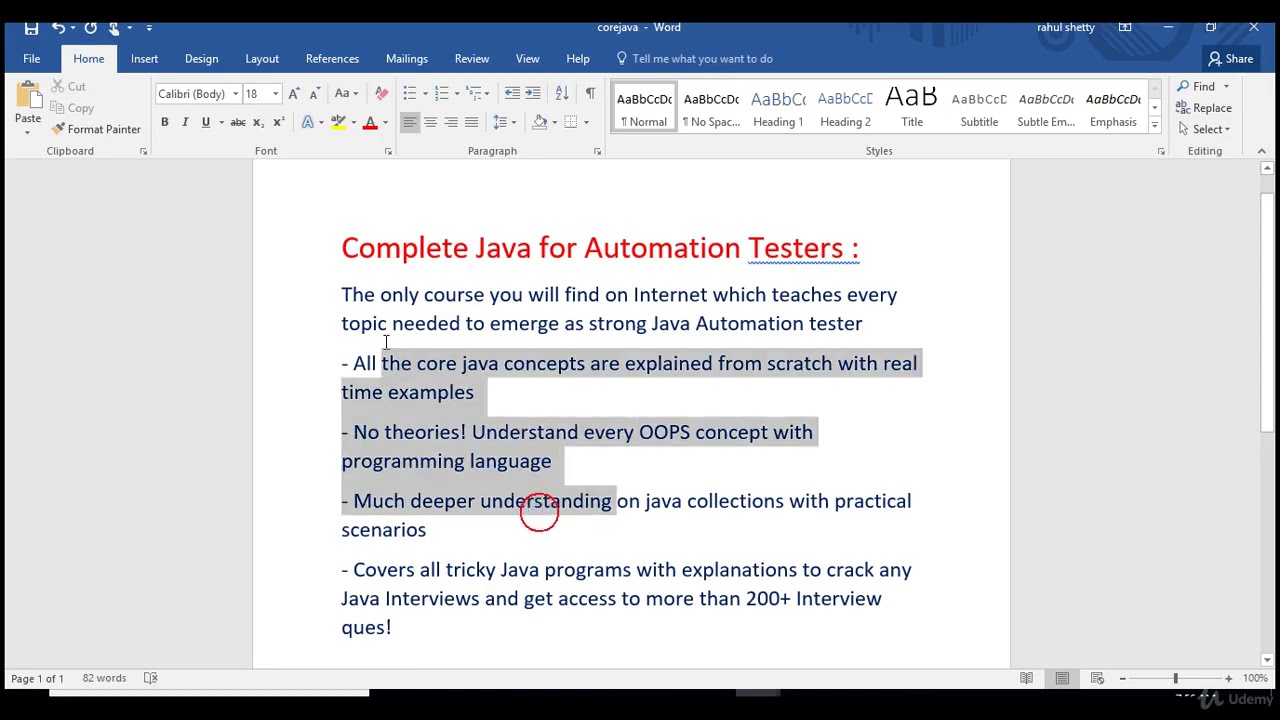Switch to the Design tab
1280x720 pixels.
201,59
